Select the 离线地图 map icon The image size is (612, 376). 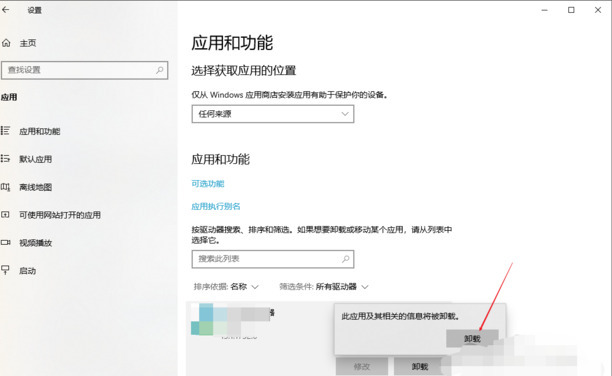tap(5, 187)
